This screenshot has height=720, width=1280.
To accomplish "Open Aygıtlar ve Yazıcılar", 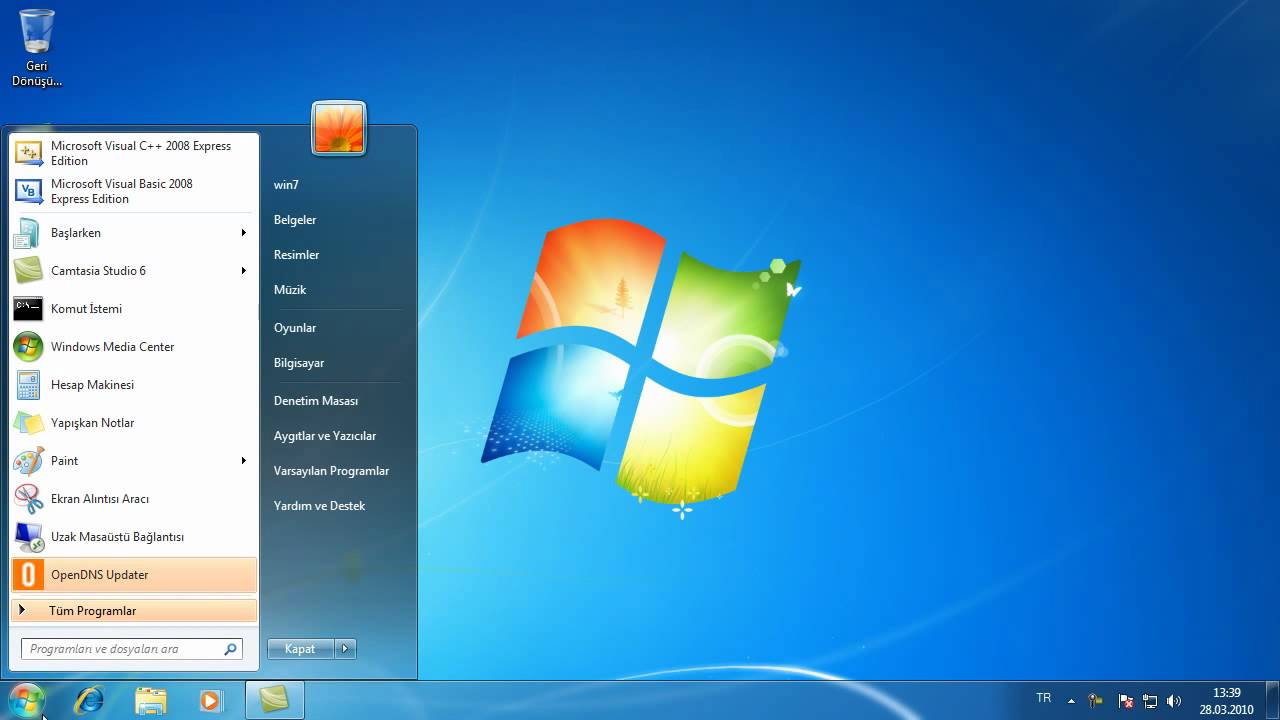I will [325, 436].
